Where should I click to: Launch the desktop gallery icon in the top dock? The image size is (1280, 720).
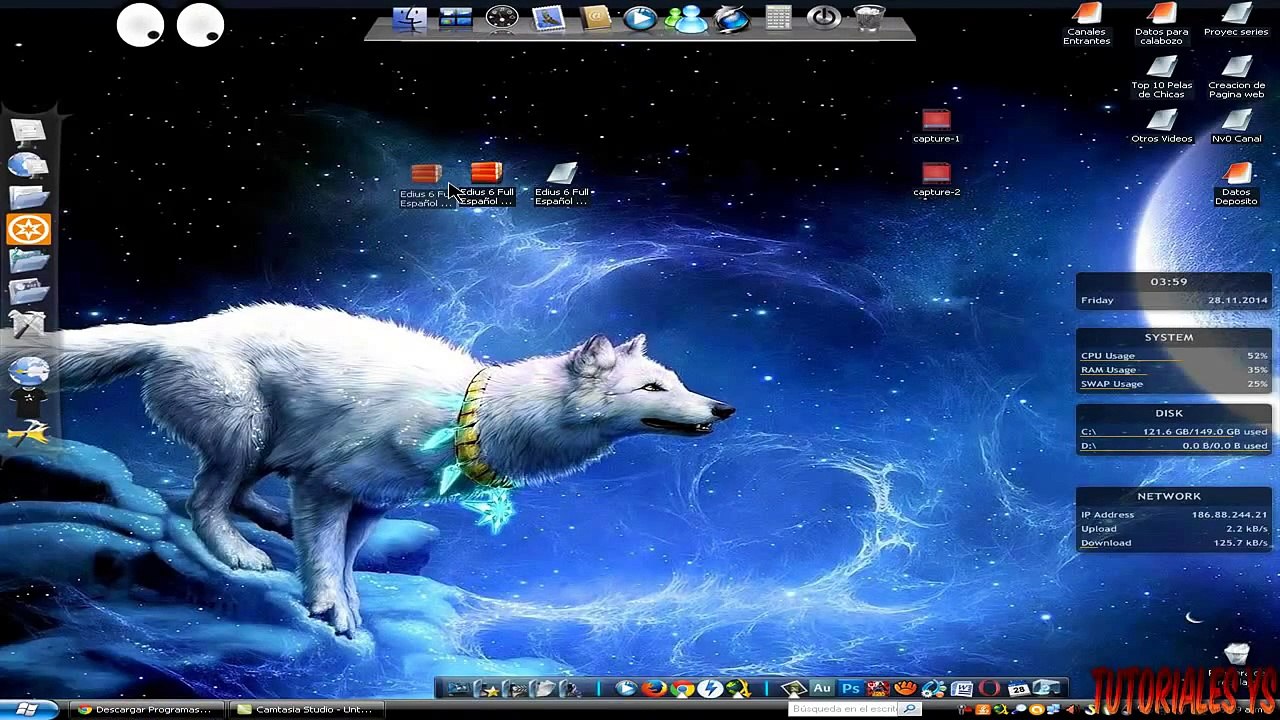455,18
